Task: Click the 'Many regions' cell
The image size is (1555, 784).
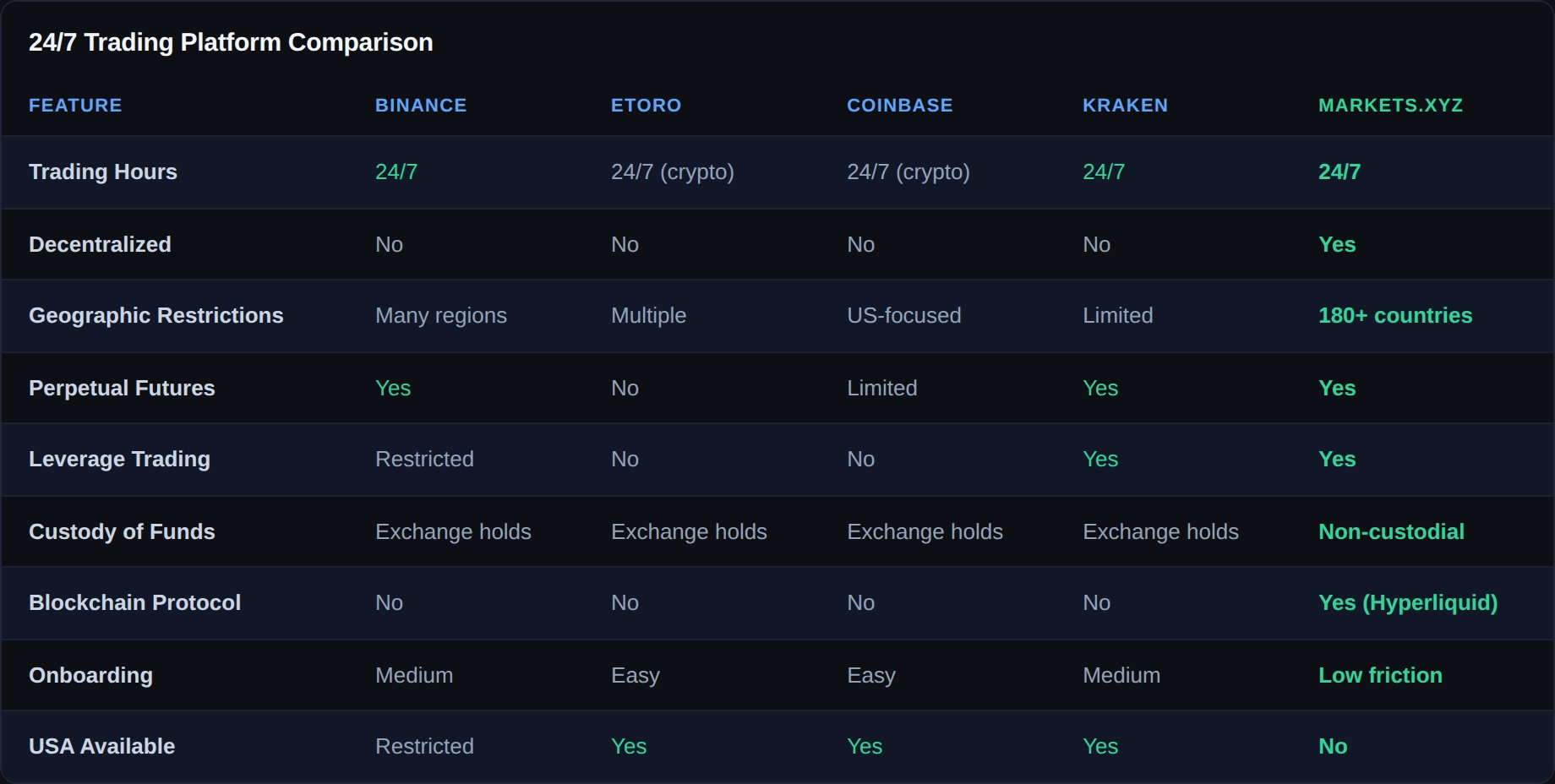Action: (441, 315)
